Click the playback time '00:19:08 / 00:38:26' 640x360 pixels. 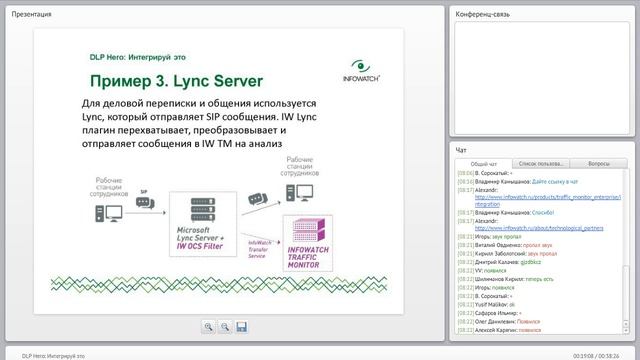(596, 356)
